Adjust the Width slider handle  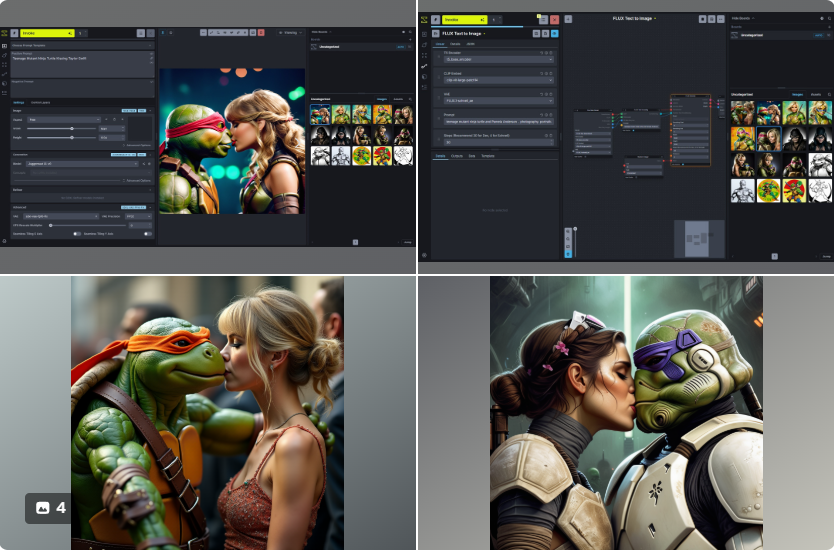[x=72, y=129]
